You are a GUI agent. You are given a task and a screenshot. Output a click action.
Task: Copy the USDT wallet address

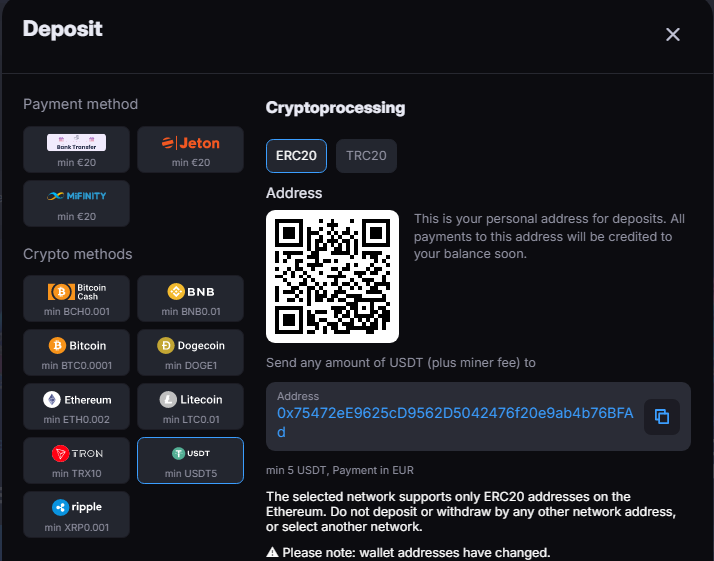661,416
